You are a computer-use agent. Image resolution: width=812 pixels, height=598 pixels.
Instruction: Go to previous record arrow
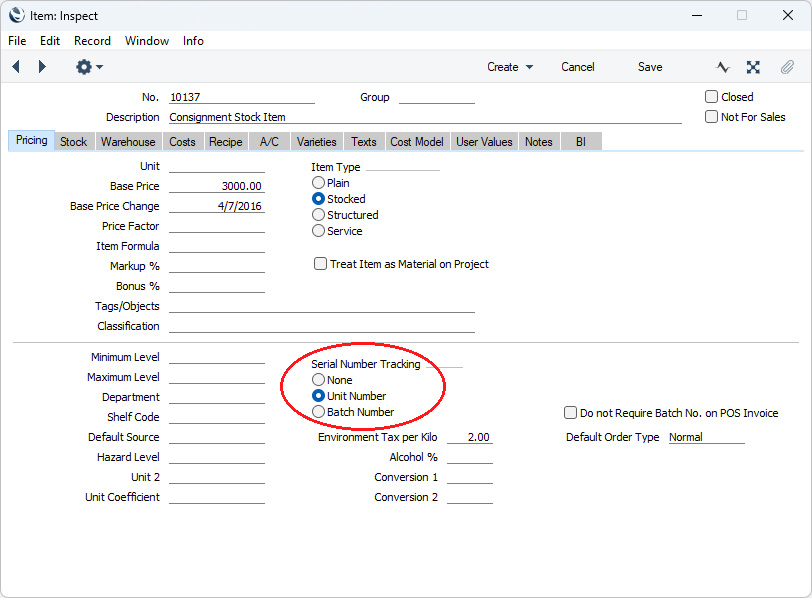[x=16, y=67]
